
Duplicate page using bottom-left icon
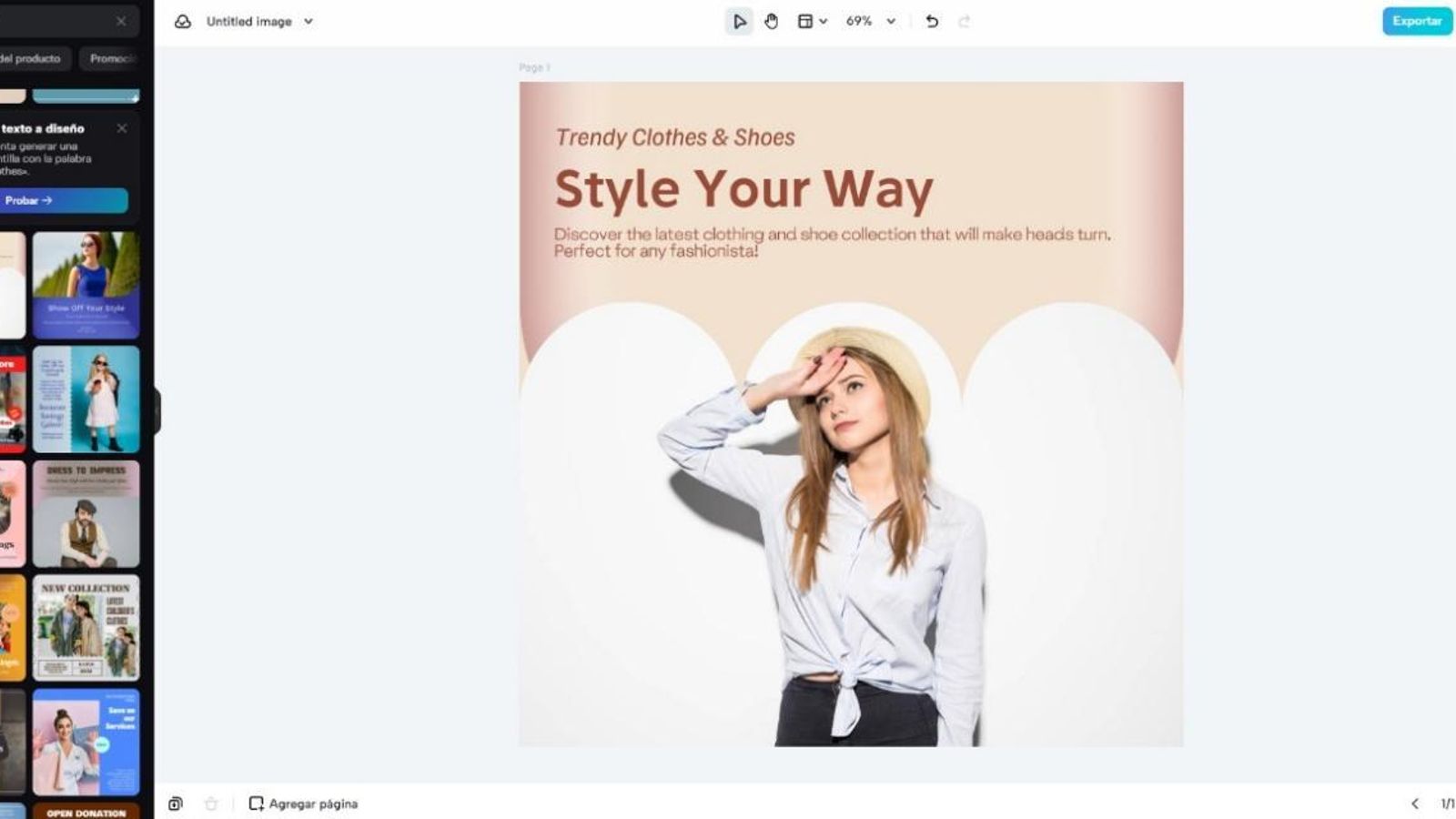click(x=176, y=804)
